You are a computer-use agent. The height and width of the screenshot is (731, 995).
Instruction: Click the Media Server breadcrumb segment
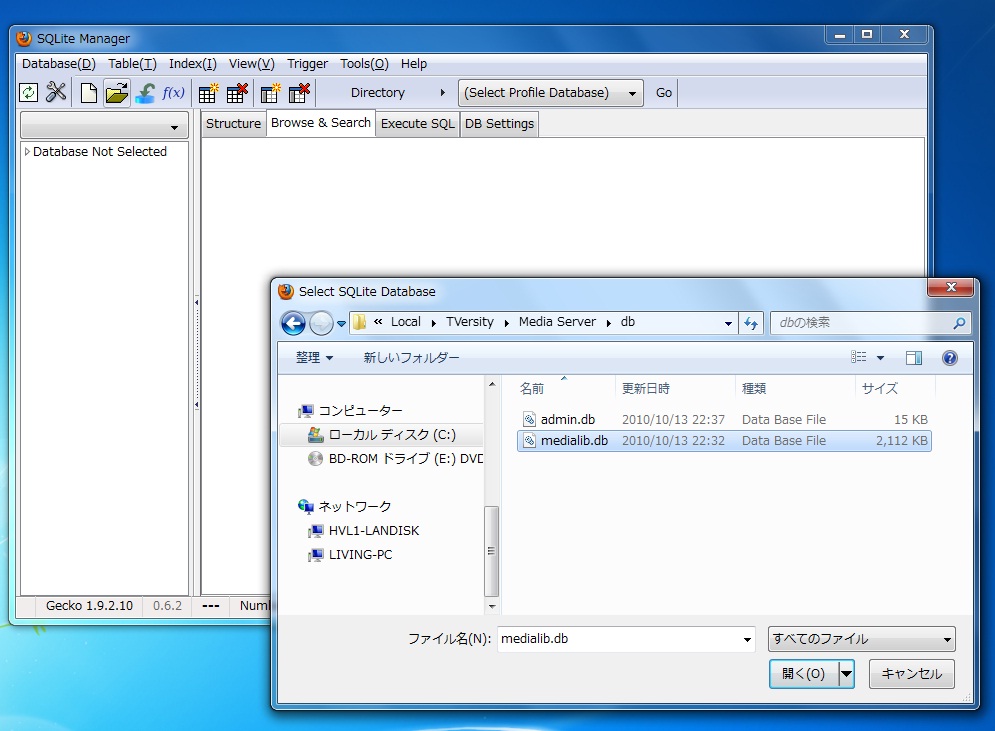point(557,322)
